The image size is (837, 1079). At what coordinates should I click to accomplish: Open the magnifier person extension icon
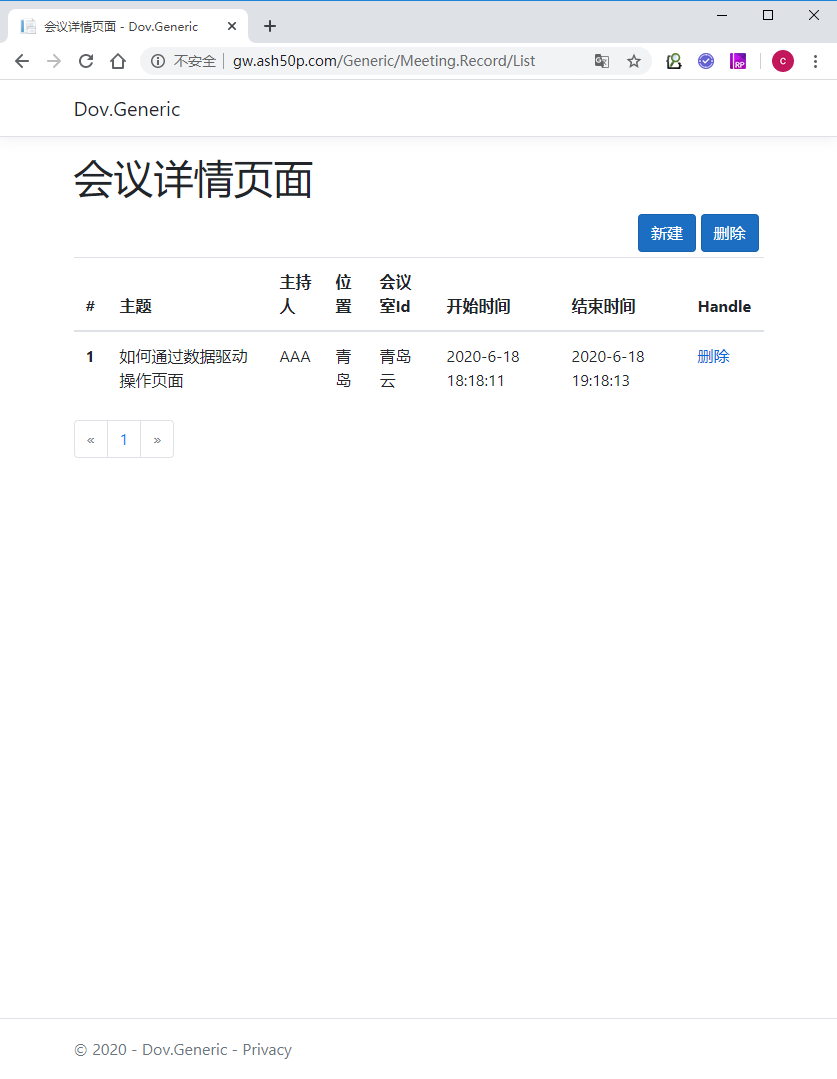673,61
